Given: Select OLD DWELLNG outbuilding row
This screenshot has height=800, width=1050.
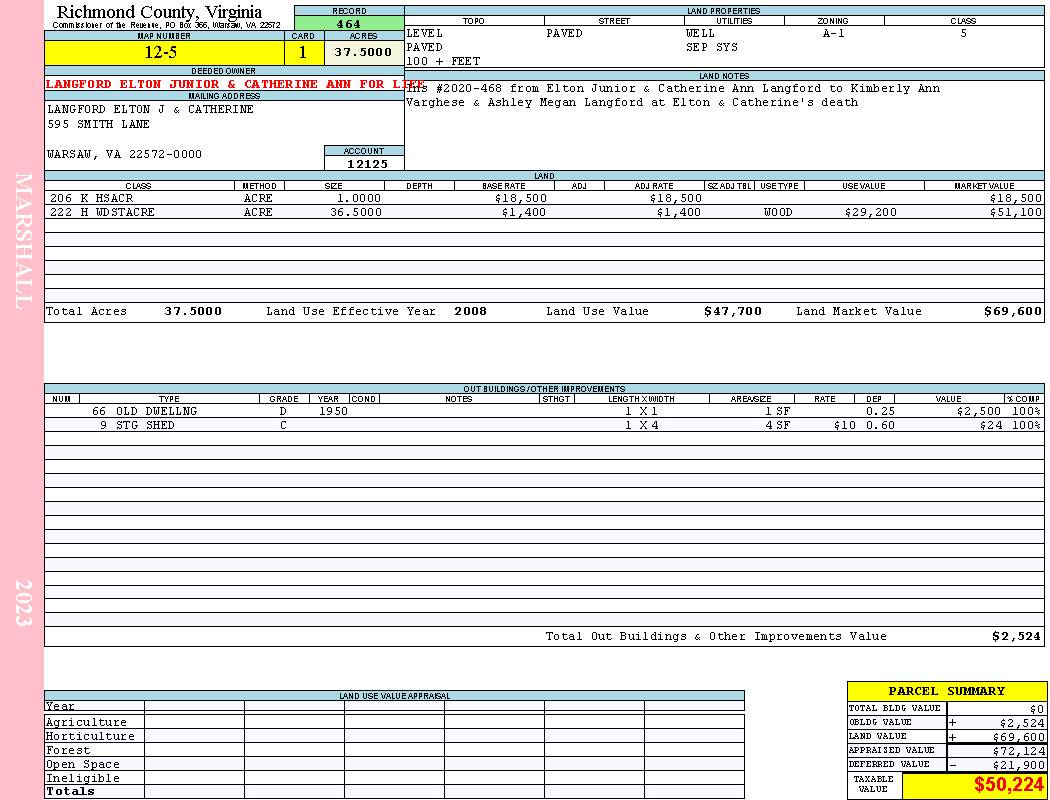Looking at the screenshot, I should point(544,411).
